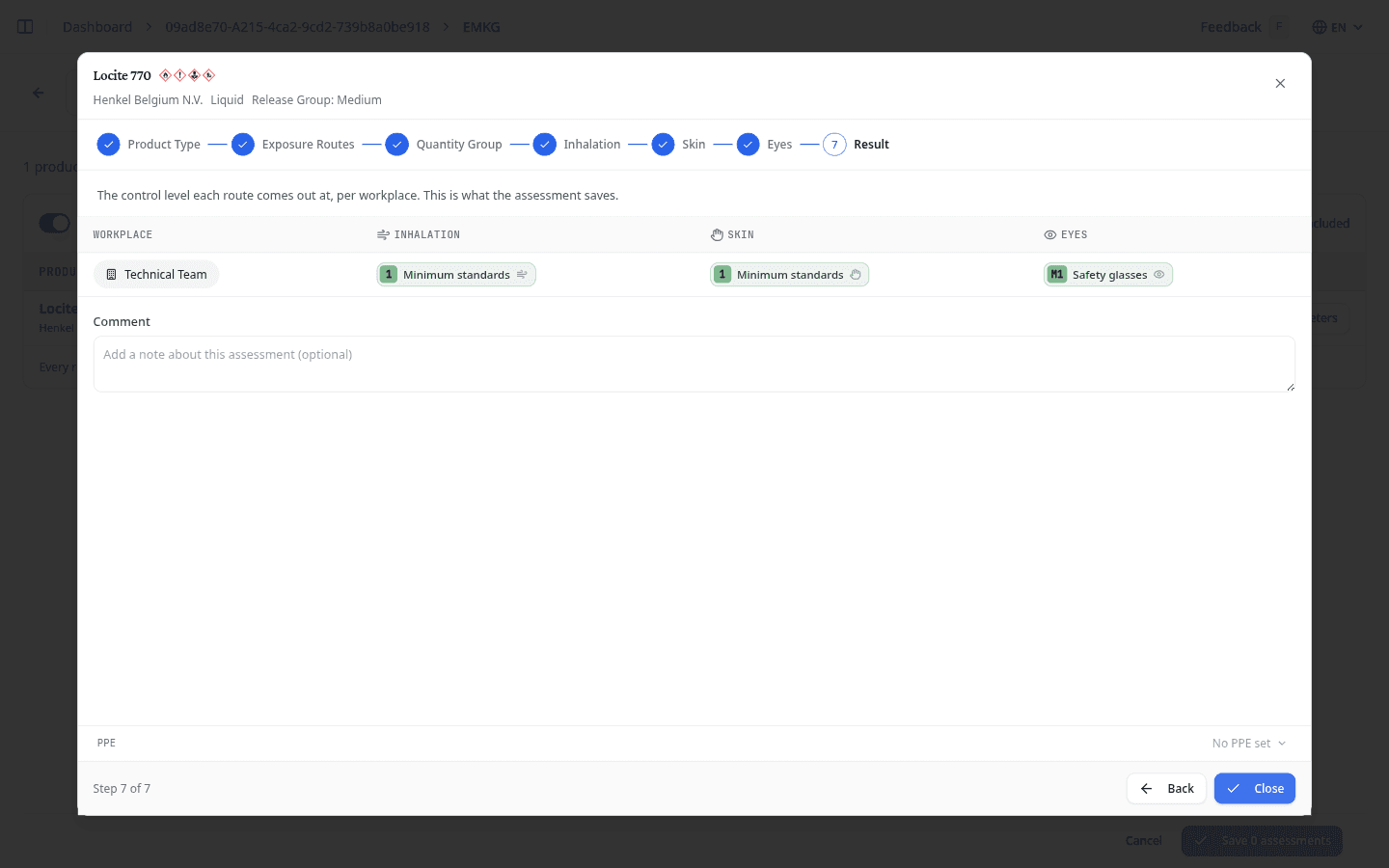The image size is (1389, 868).
Task: Click Save 0 assessments button
Action: 1262,841
